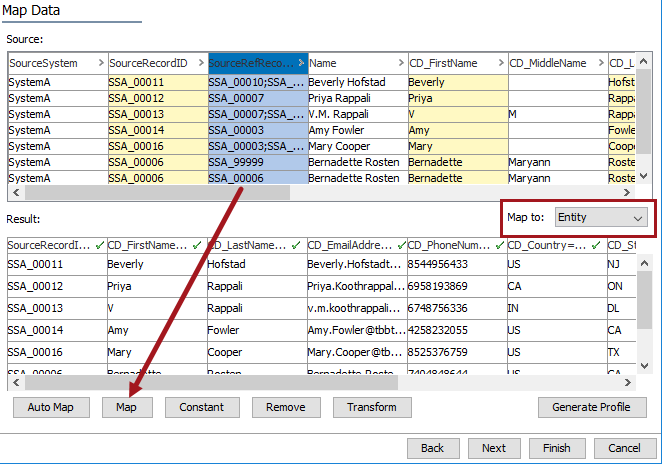Click arrow on SourceSystem column header
The height and width of the screenshot is (464, 662).
(x=100, y=63)
